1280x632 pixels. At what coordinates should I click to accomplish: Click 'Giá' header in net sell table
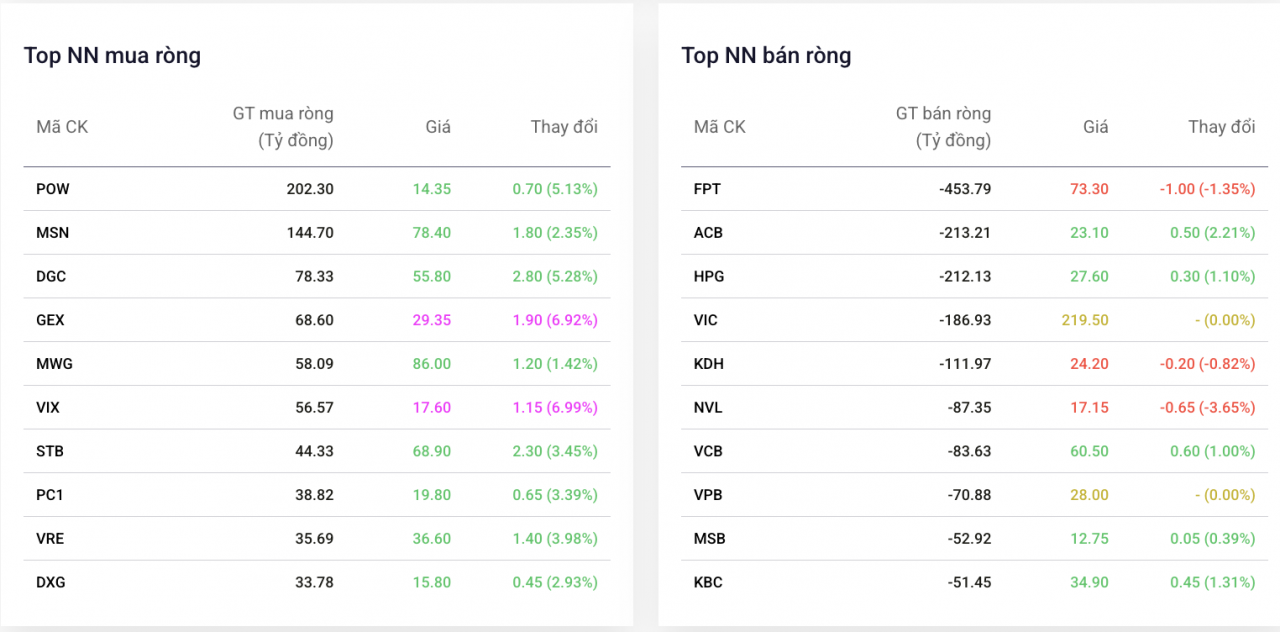(1096, 127)
